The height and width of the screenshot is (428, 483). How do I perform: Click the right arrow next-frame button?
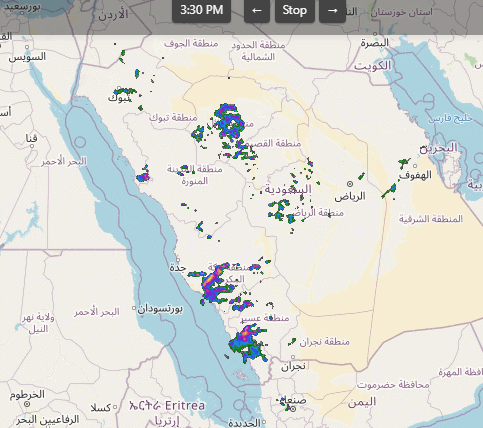(332, 11)
